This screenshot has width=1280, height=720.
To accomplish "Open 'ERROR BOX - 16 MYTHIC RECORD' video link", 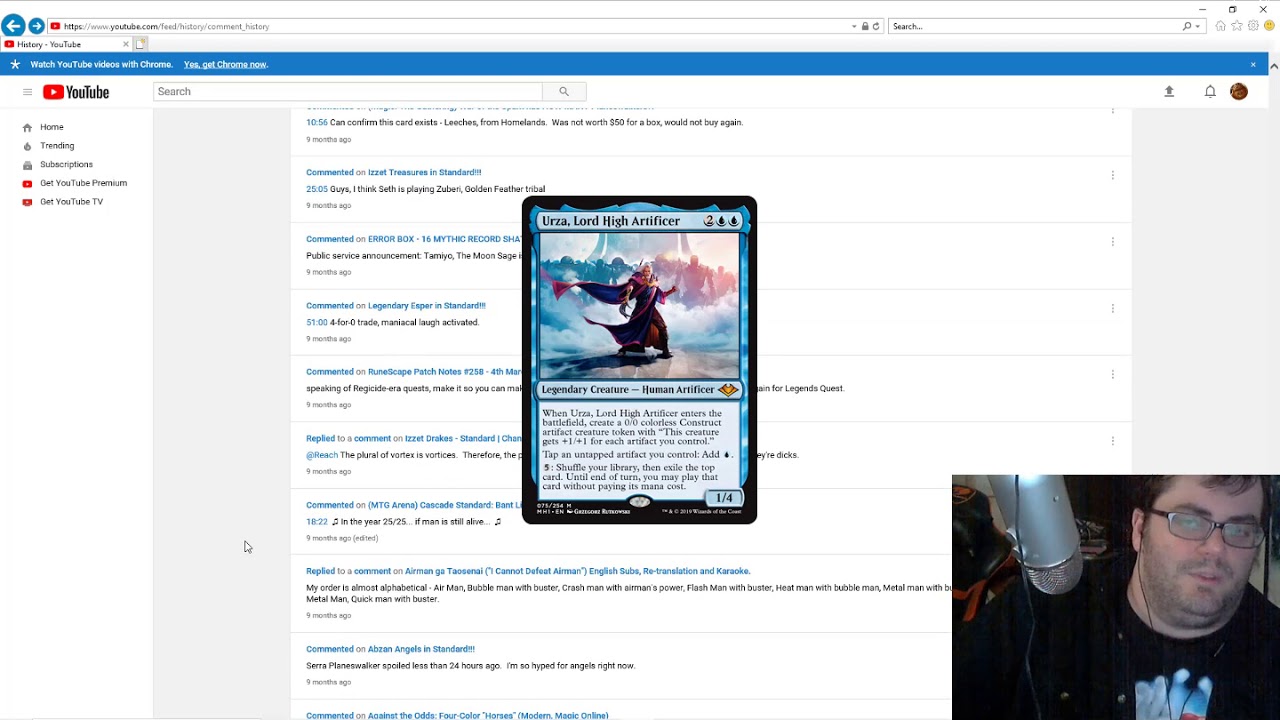I will [445, 239].
